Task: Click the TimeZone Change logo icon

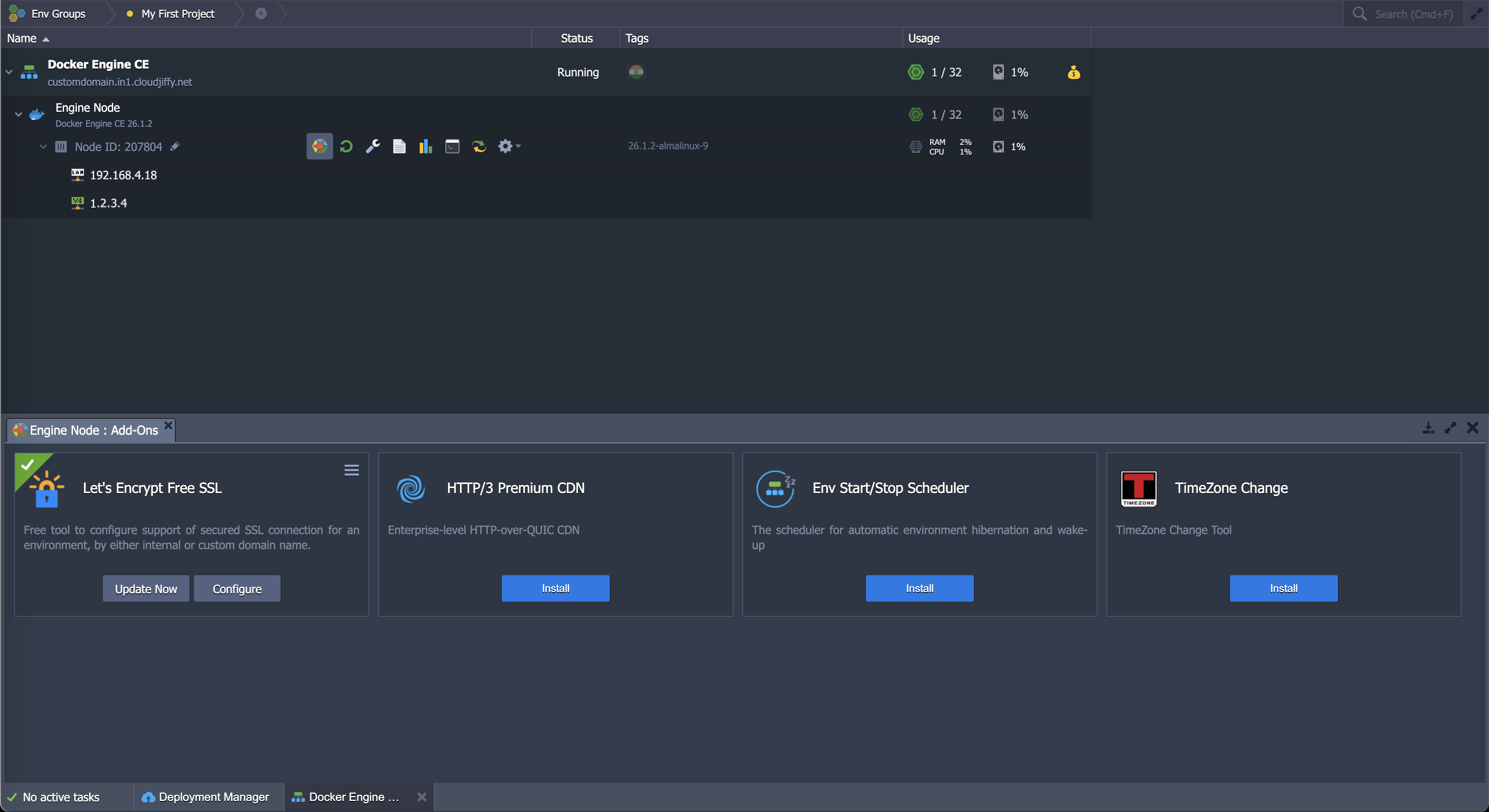Action: (1139, 488)
